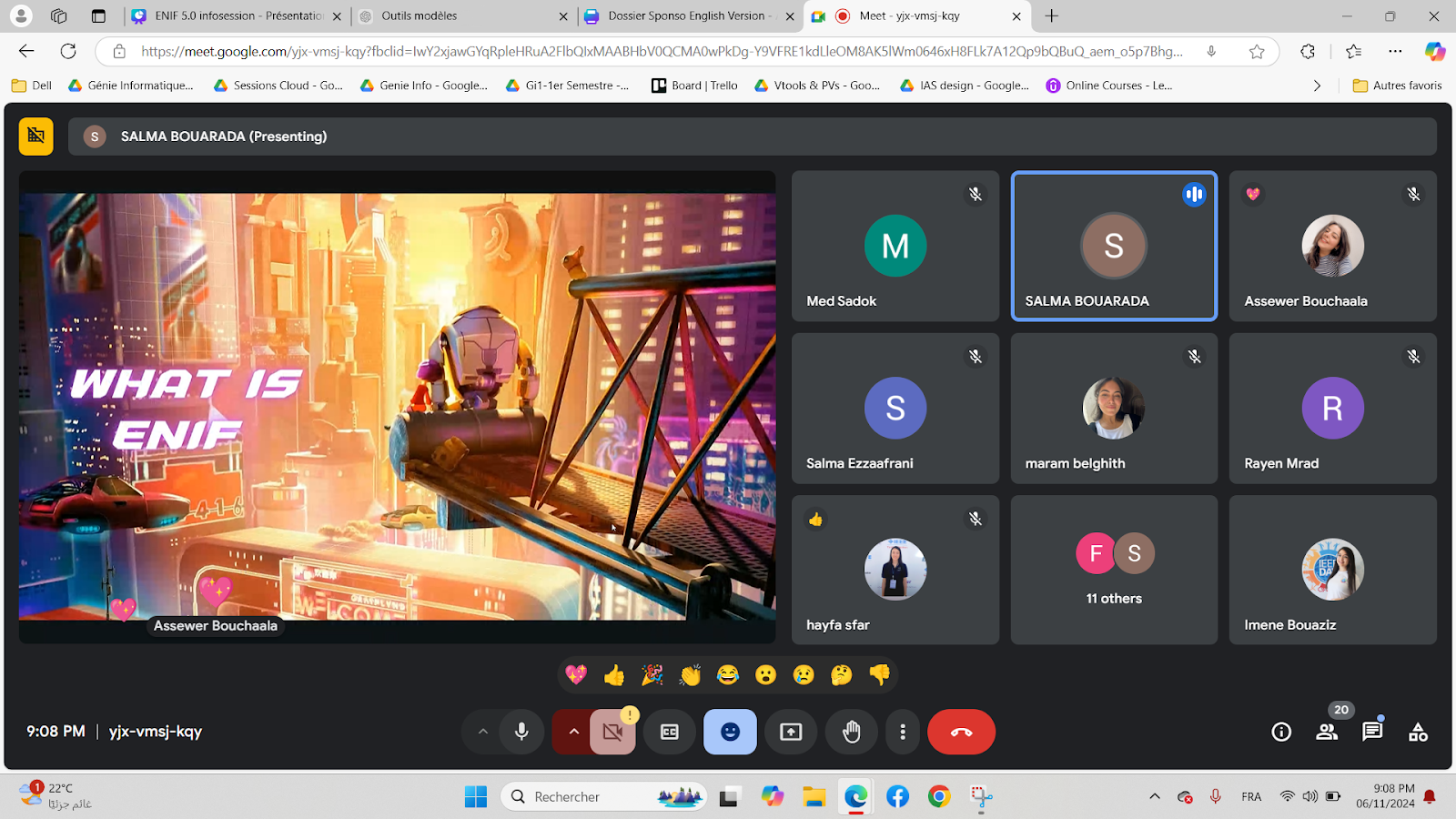Open the Edge workspaces icon
This screenshot has height=819, width=1456.
tap(59, 15)
